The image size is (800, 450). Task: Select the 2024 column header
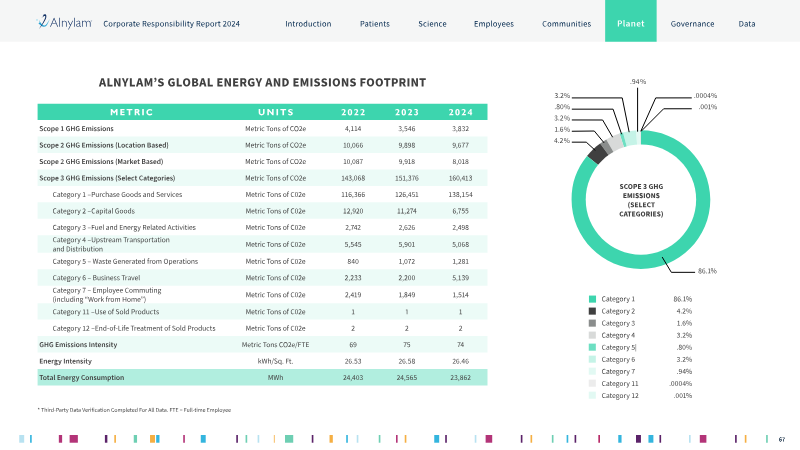(460, 112)
